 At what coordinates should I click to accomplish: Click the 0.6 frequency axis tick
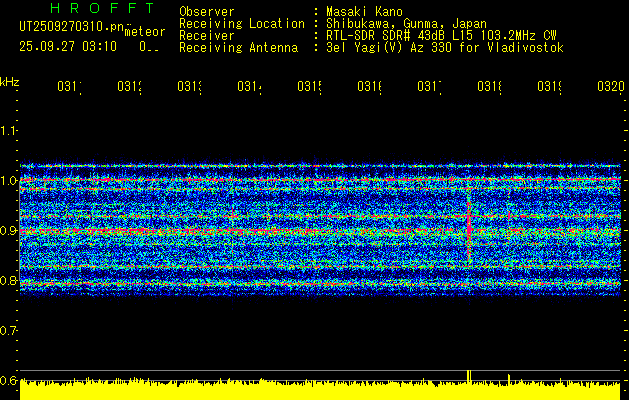click(9, 381)
